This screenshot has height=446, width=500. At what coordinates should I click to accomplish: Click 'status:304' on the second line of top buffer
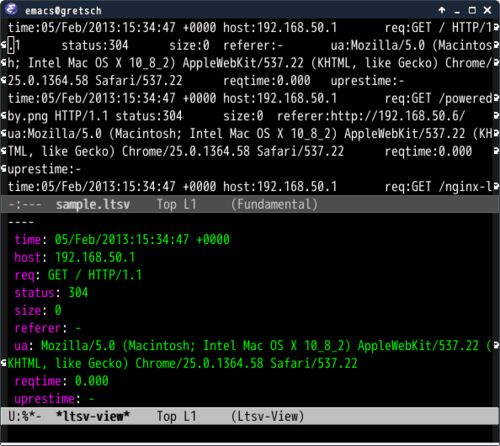[x=95, y=45]
